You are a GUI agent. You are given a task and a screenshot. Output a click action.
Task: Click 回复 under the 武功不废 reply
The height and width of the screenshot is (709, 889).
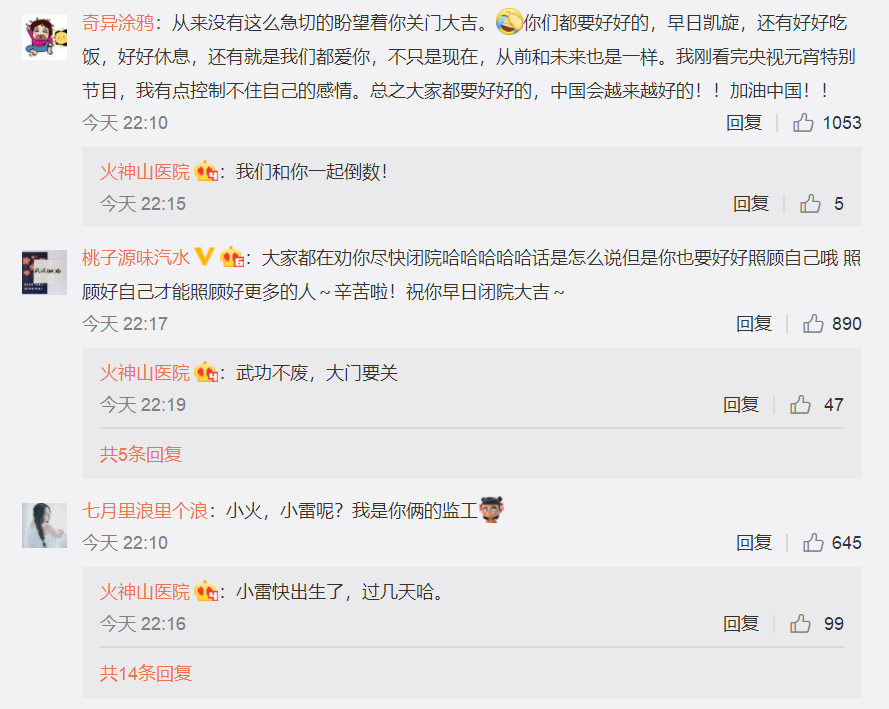tap(740, 405)
